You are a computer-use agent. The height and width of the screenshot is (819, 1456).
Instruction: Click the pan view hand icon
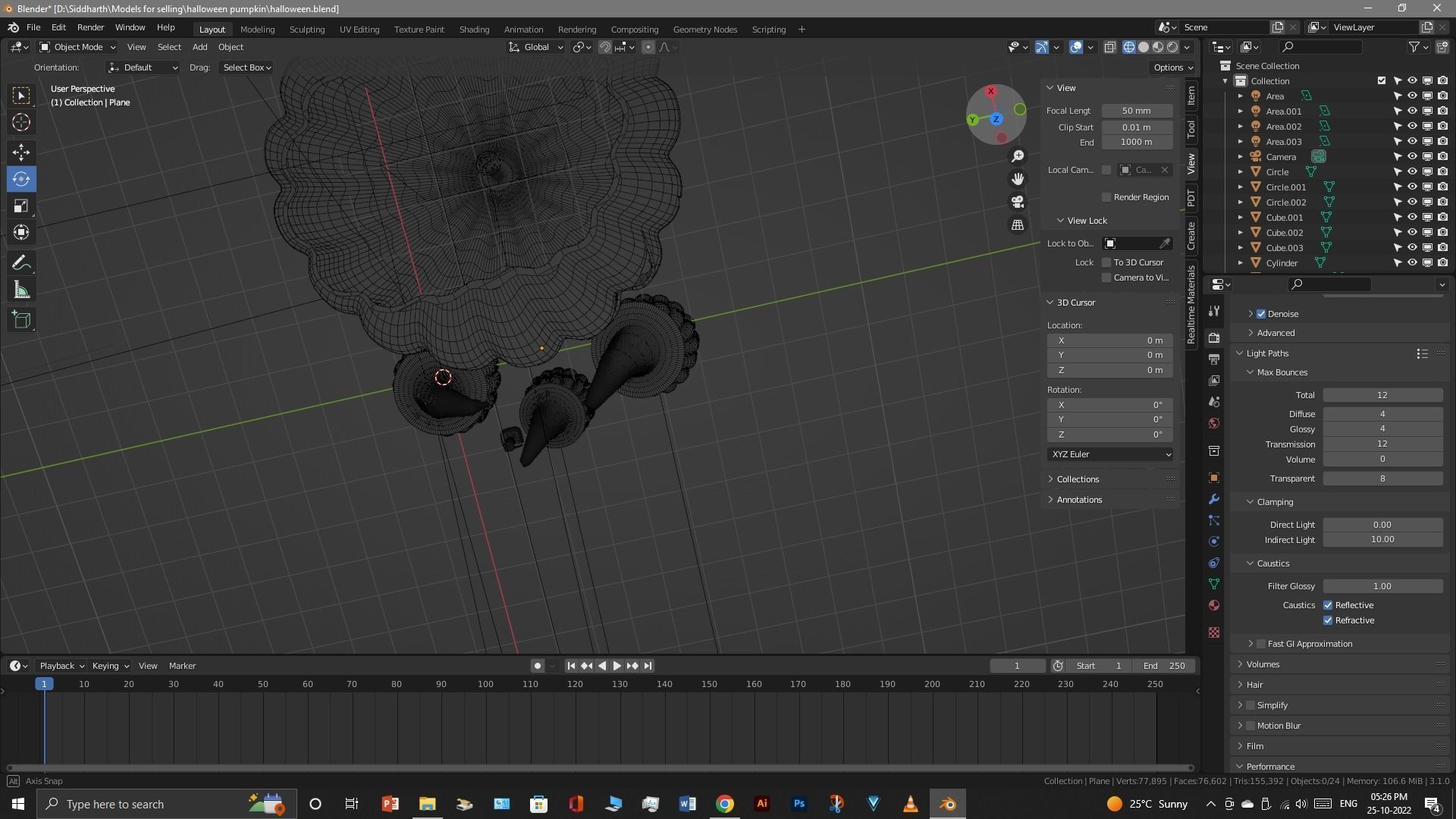(x=1018, y=179)
